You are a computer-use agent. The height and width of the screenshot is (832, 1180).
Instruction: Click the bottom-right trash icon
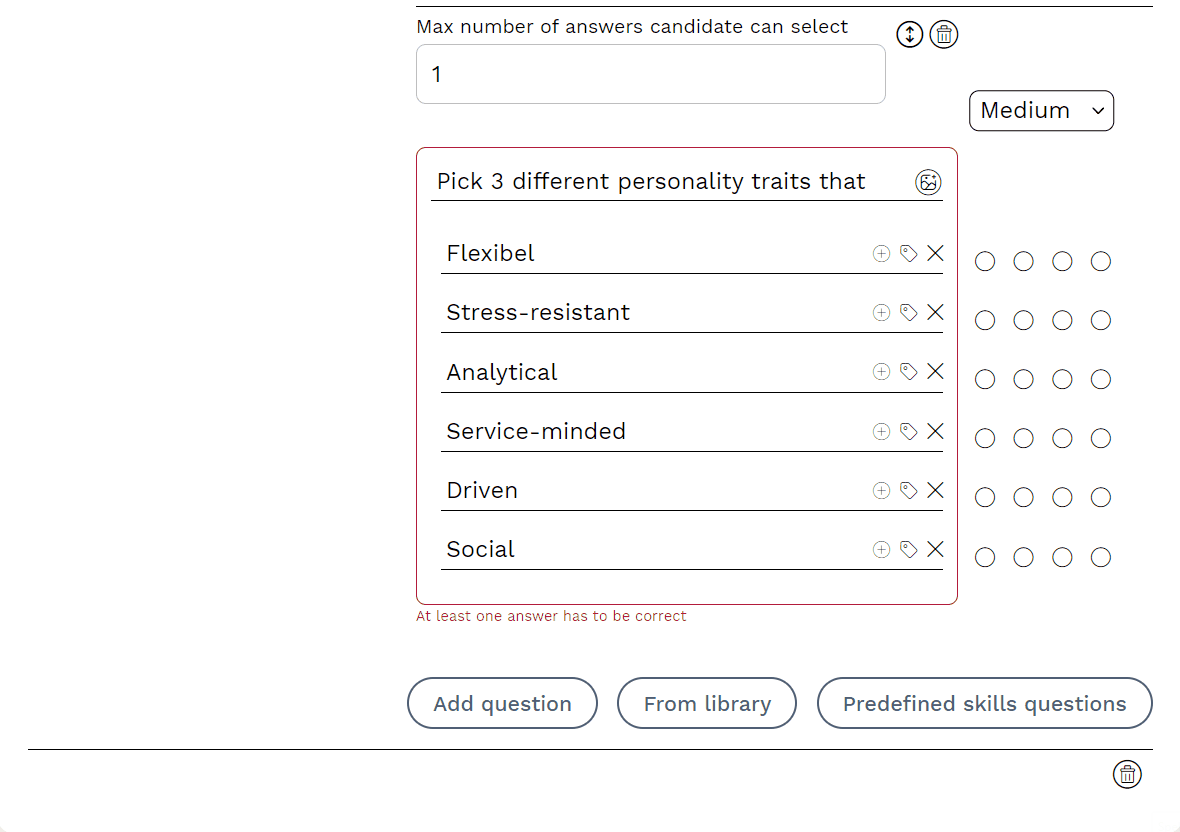1127,774
